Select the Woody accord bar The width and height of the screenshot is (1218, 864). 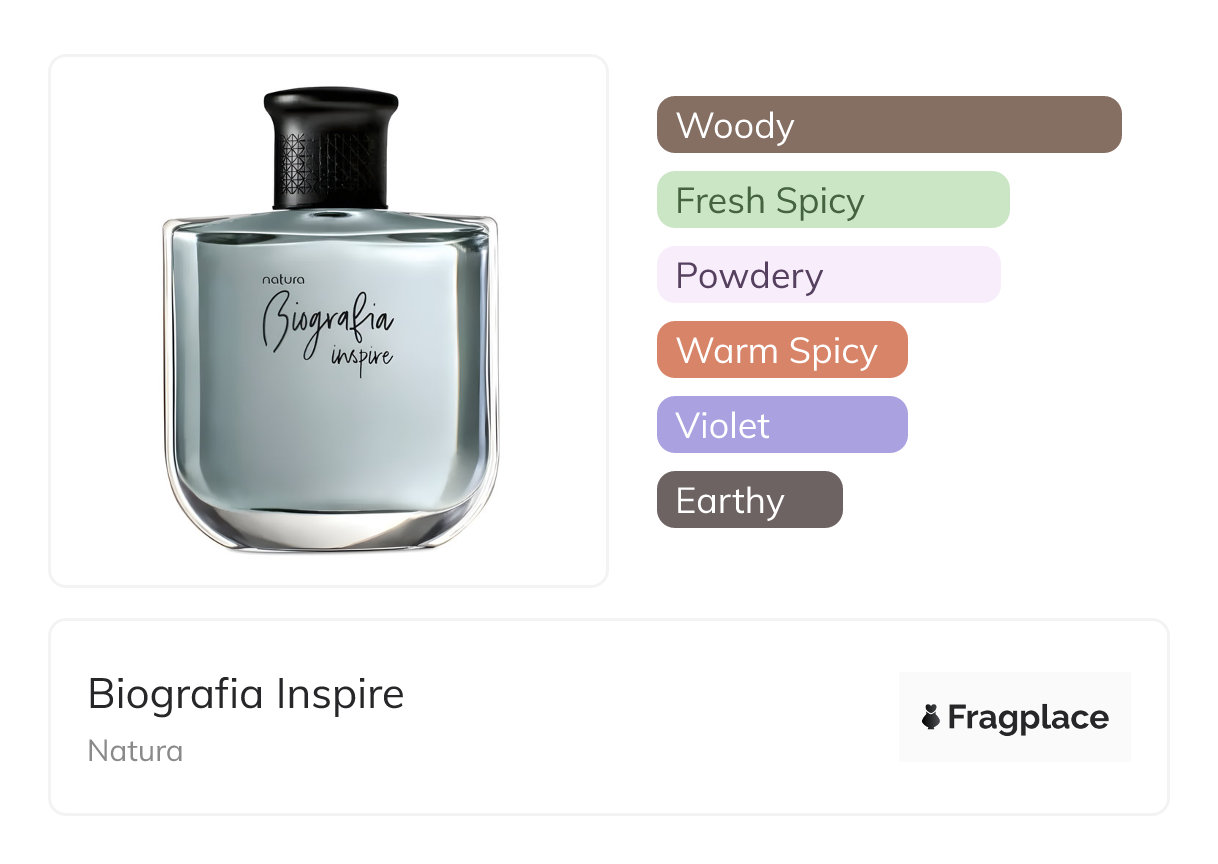click(889, 125)
